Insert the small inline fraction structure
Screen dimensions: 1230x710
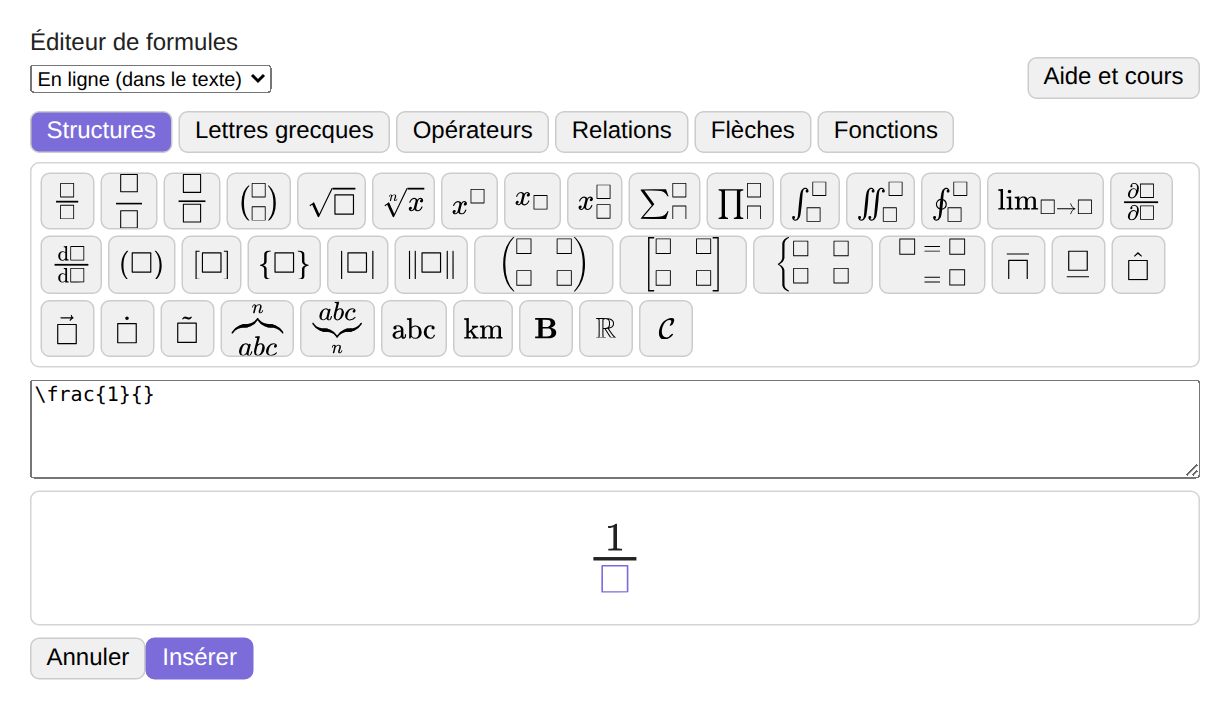coord(67,201)
